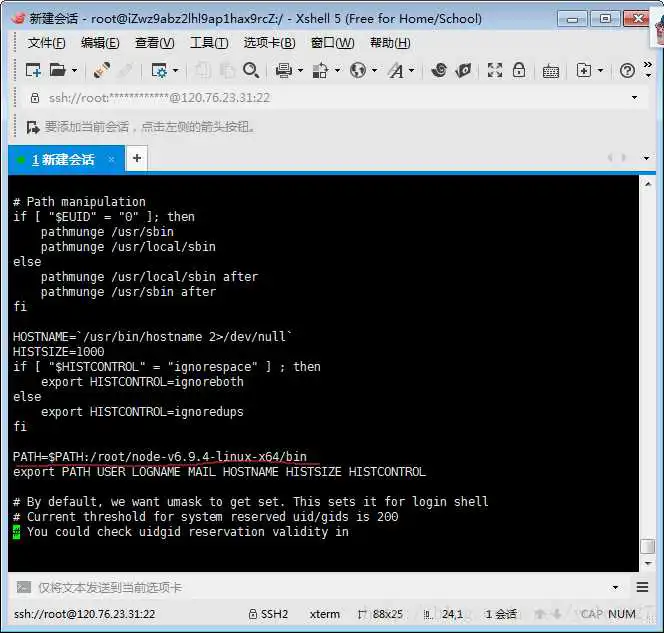Click the add-session arrow icon in hint bar
Image resolution: width=664 pixels, height=633 pixels.
tap(33, 127)
